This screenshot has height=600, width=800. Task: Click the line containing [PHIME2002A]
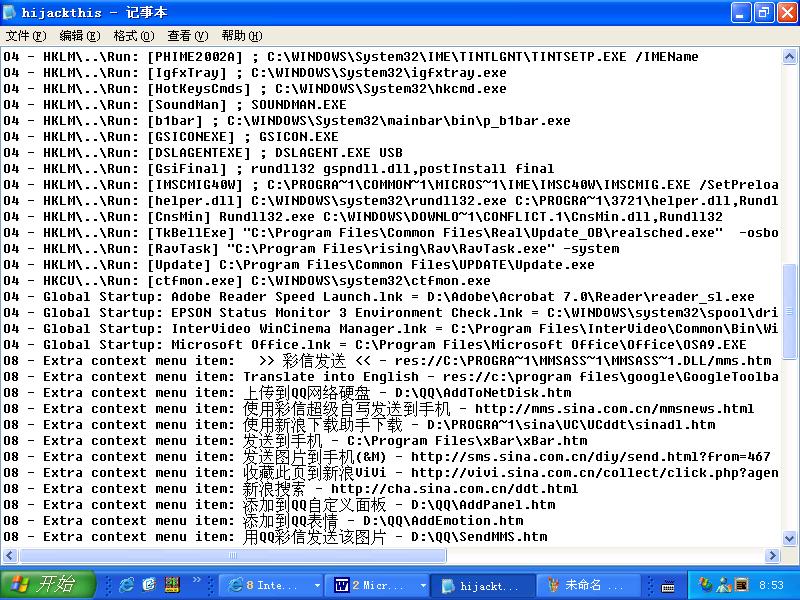[x=351, y=56]
